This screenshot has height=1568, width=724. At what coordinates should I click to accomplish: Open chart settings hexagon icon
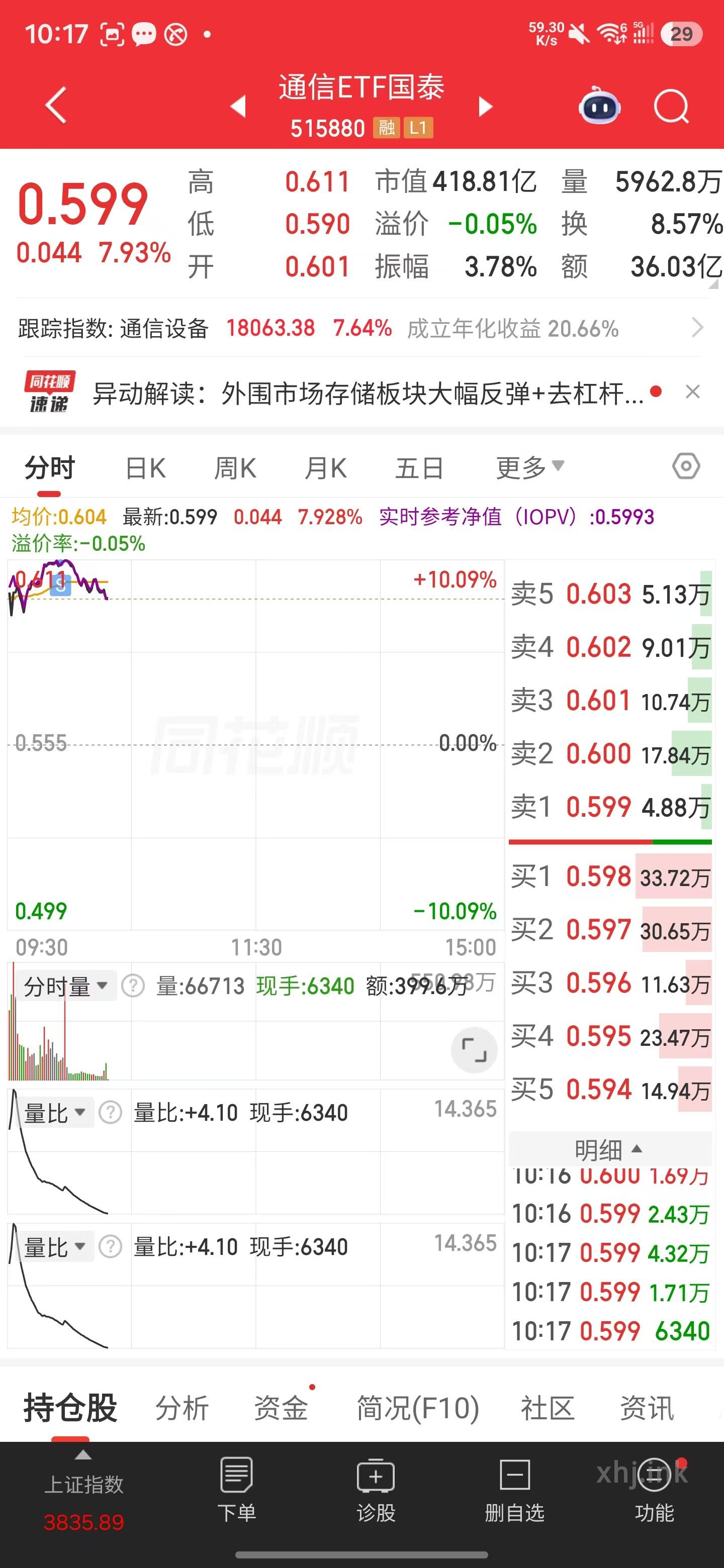pyautogui.click(x=686, y=467)
